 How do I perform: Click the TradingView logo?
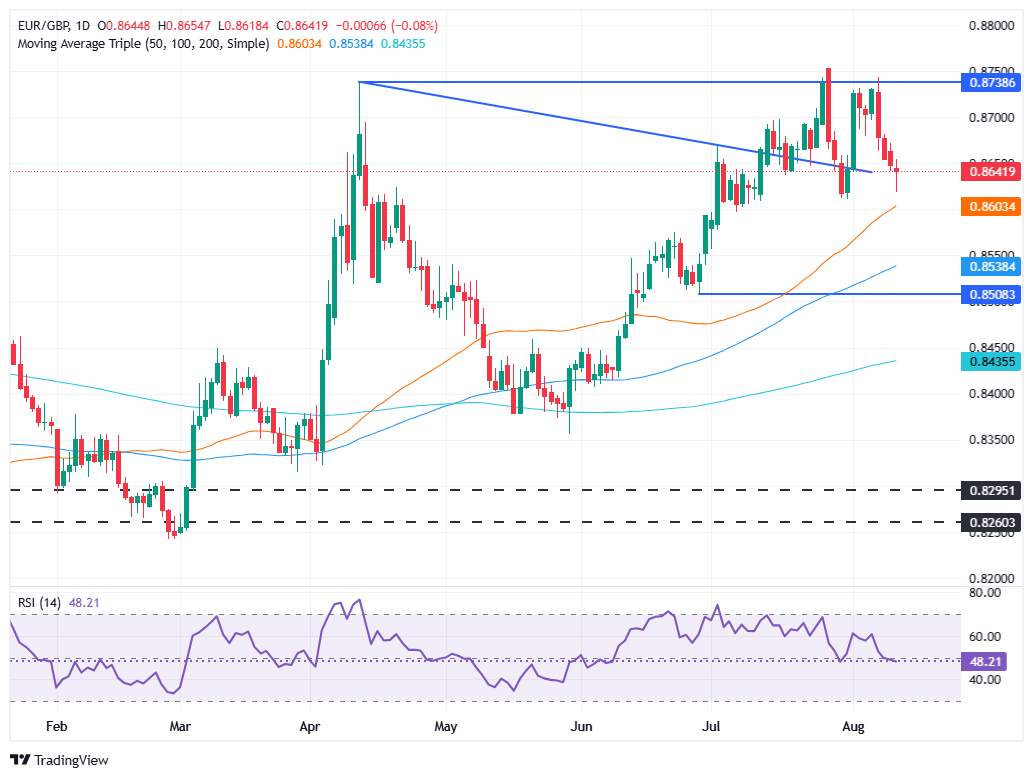coord(60,760)
